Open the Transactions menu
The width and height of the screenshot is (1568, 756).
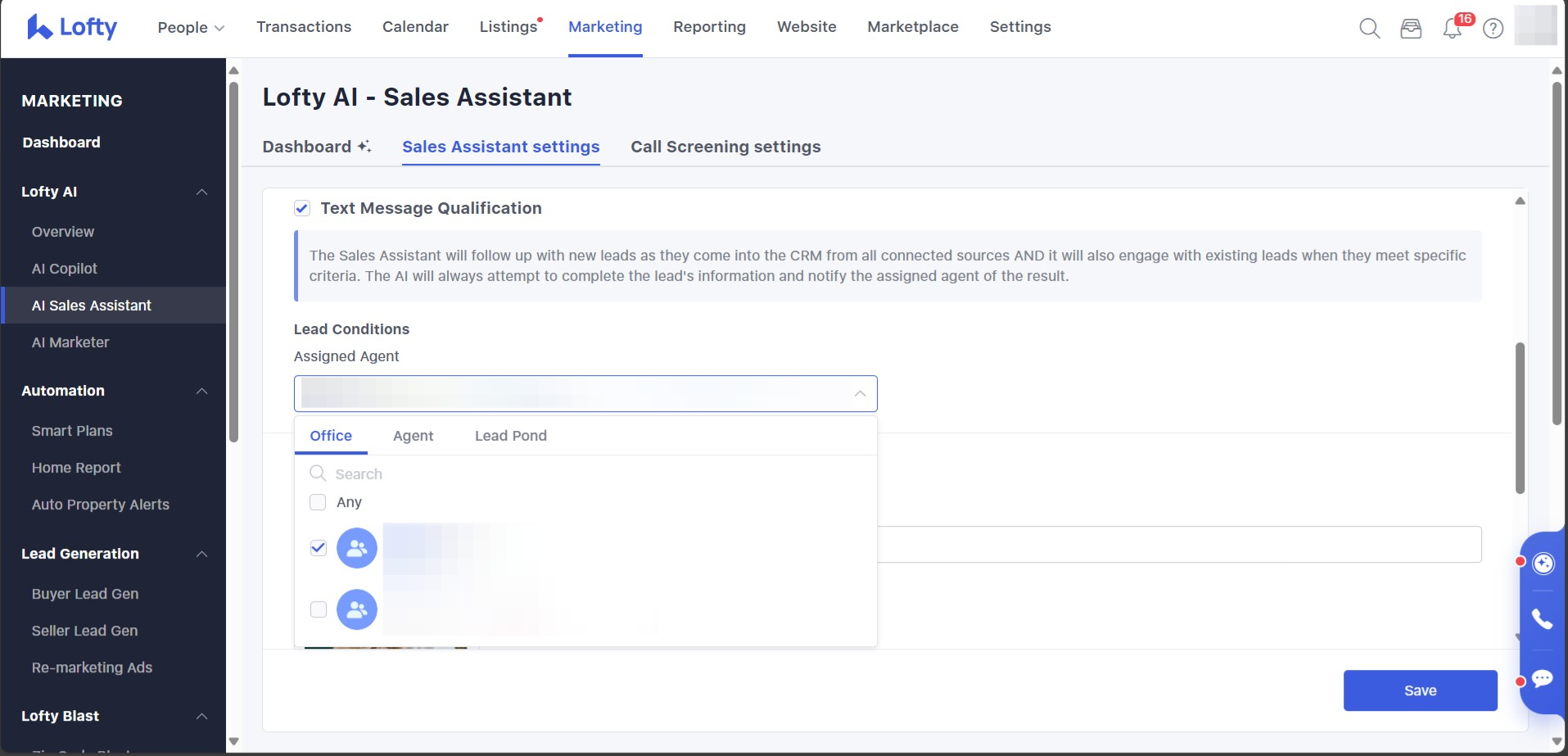click(x=304, y=27)
